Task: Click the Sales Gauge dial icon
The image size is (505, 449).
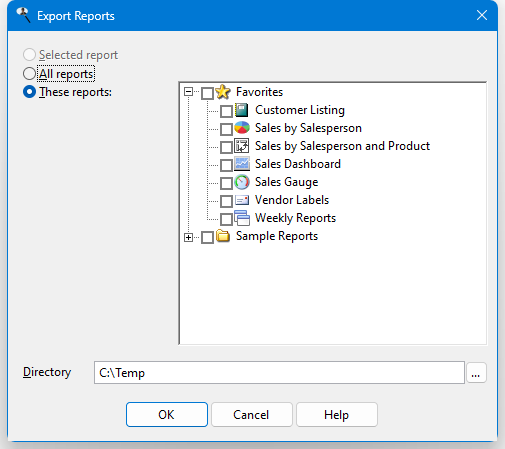Action: pyautogui.click(x=242, y=182)
